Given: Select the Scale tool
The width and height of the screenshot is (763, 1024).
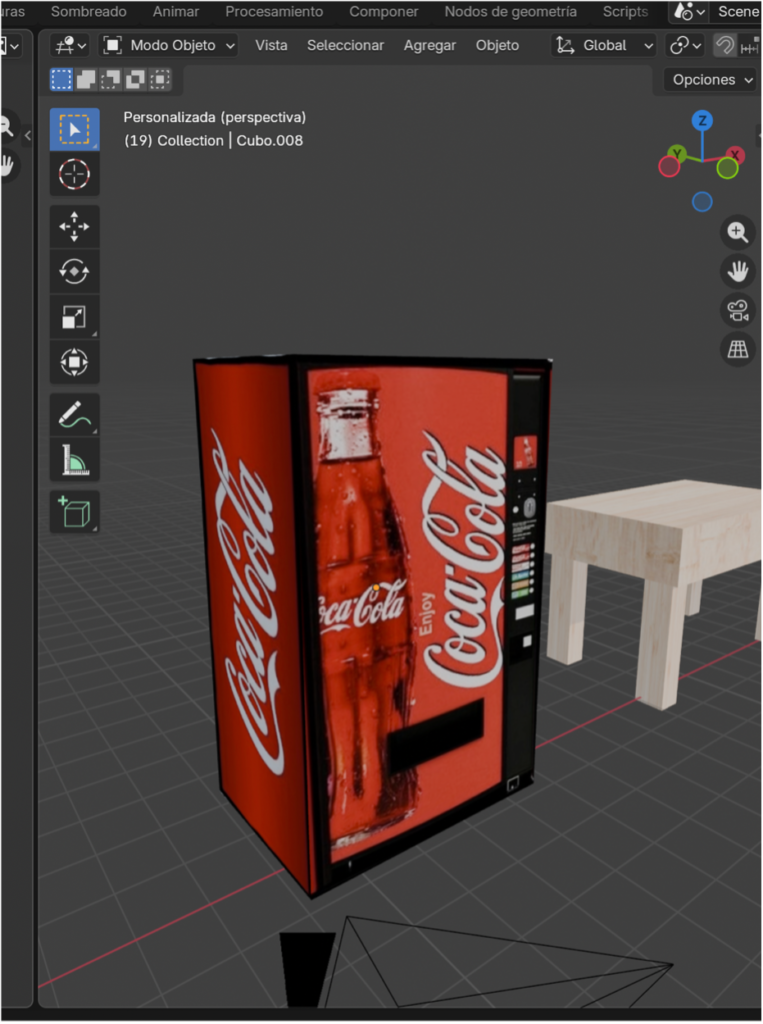Looking at the screenshot, I should click(74, 317).
